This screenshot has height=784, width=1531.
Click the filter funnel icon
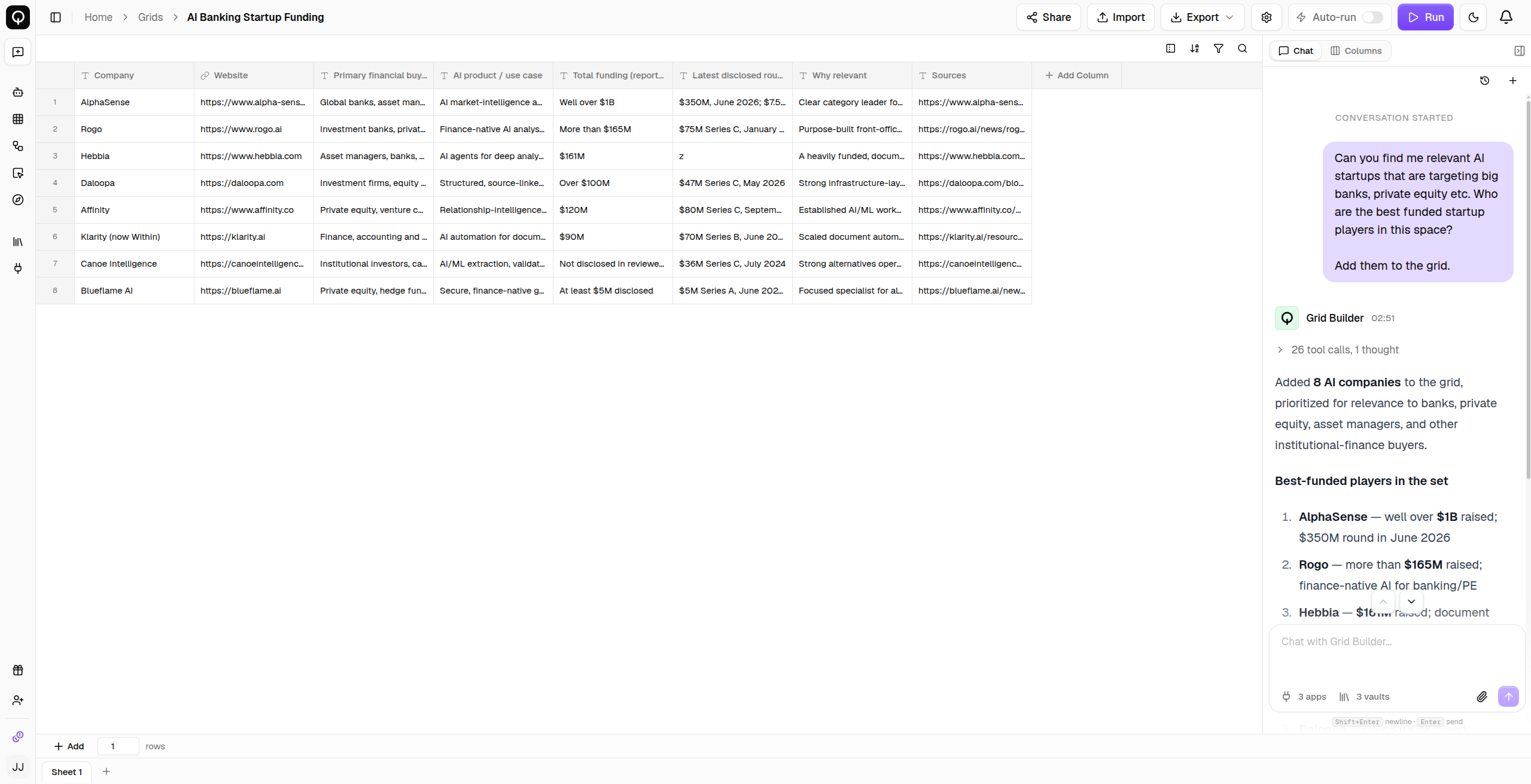pos(1219,48)
